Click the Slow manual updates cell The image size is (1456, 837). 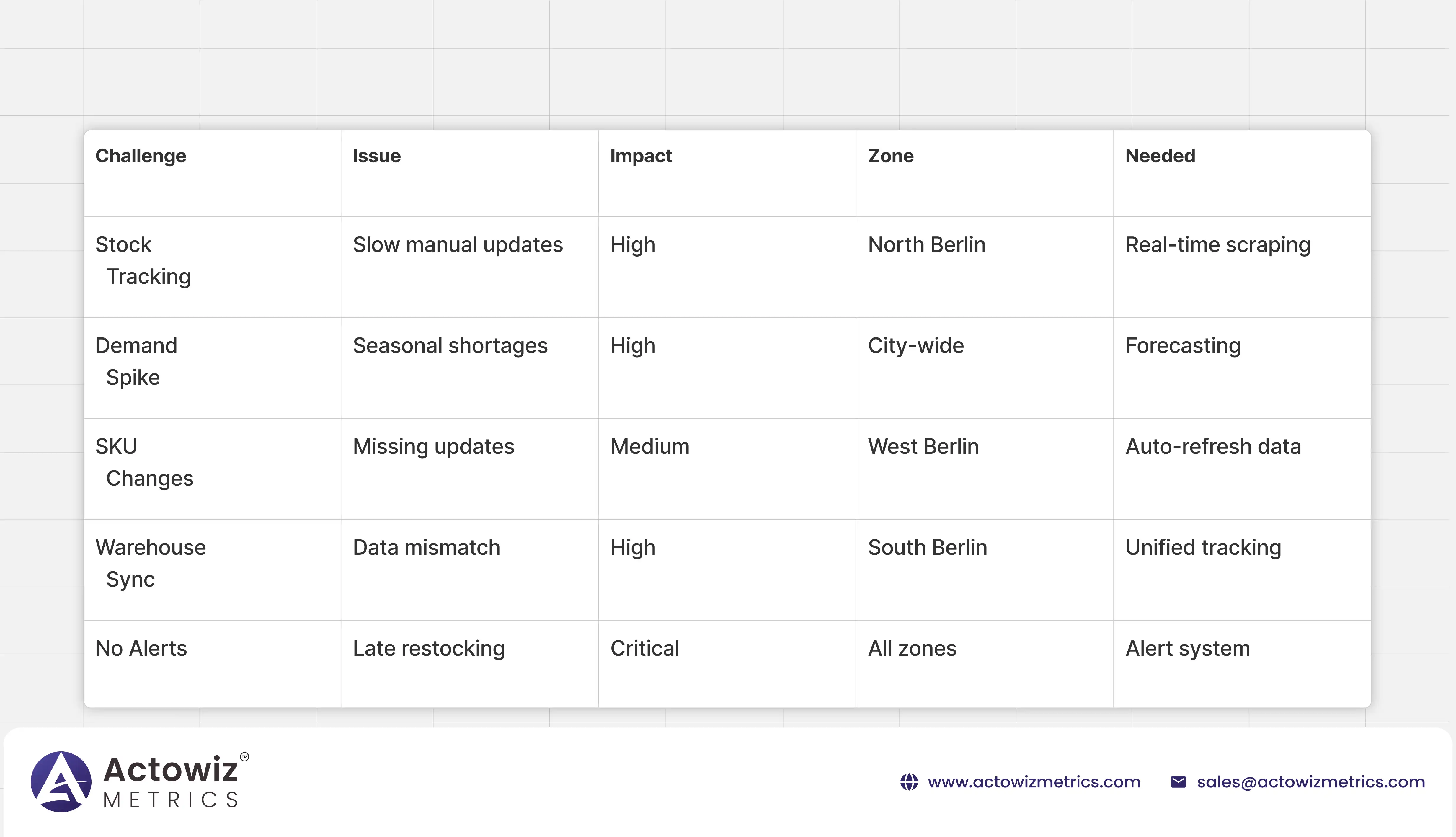(458, 245)
